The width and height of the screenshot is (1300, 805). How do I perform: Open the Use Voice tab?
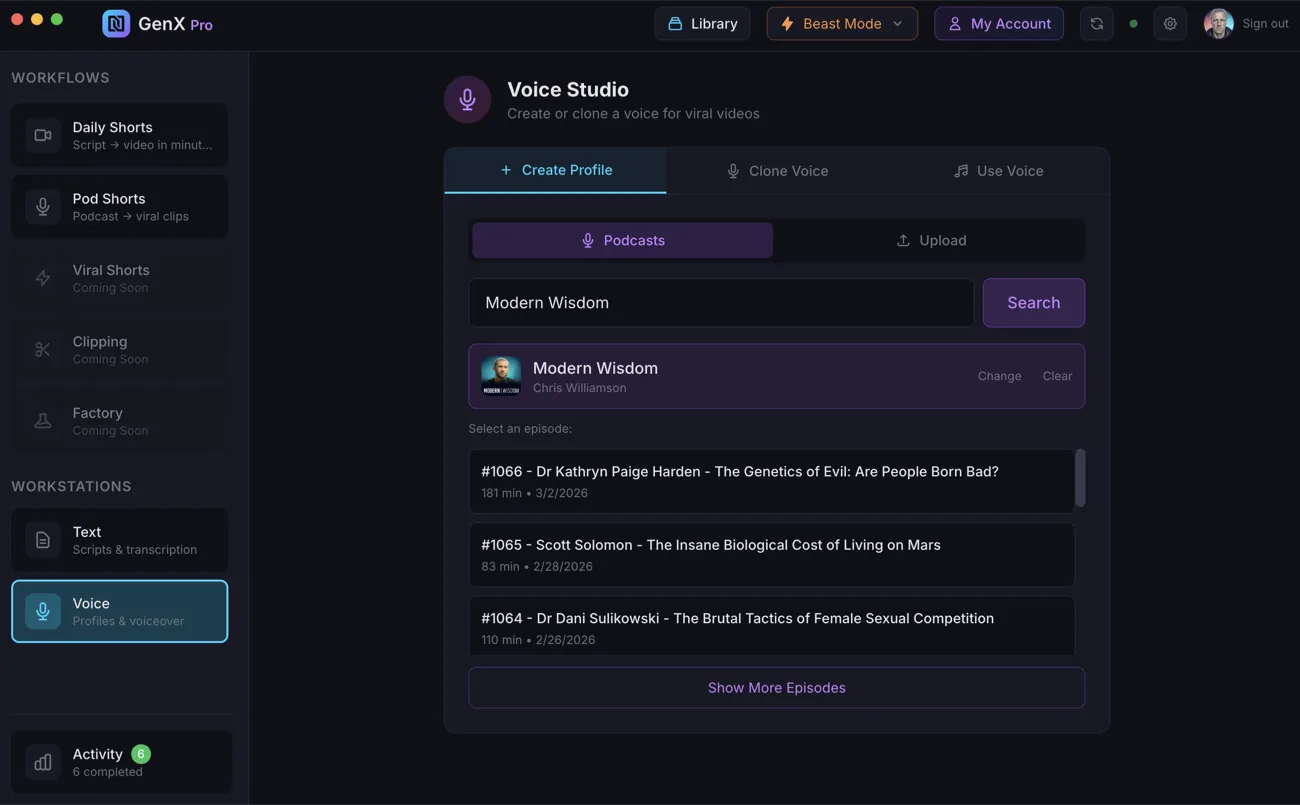point(998,170)
